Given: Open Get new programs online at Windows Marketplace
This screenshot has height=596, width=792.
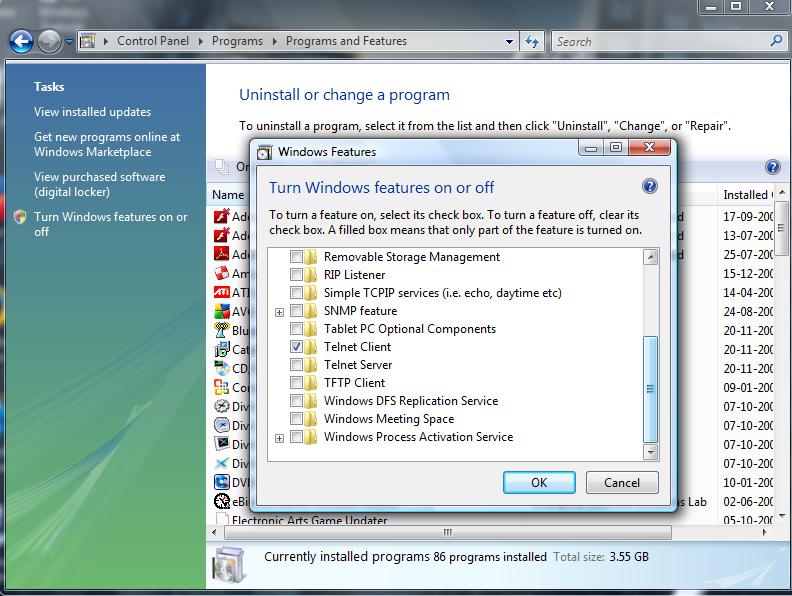Looking at the screenshot, I should [107, 144].
